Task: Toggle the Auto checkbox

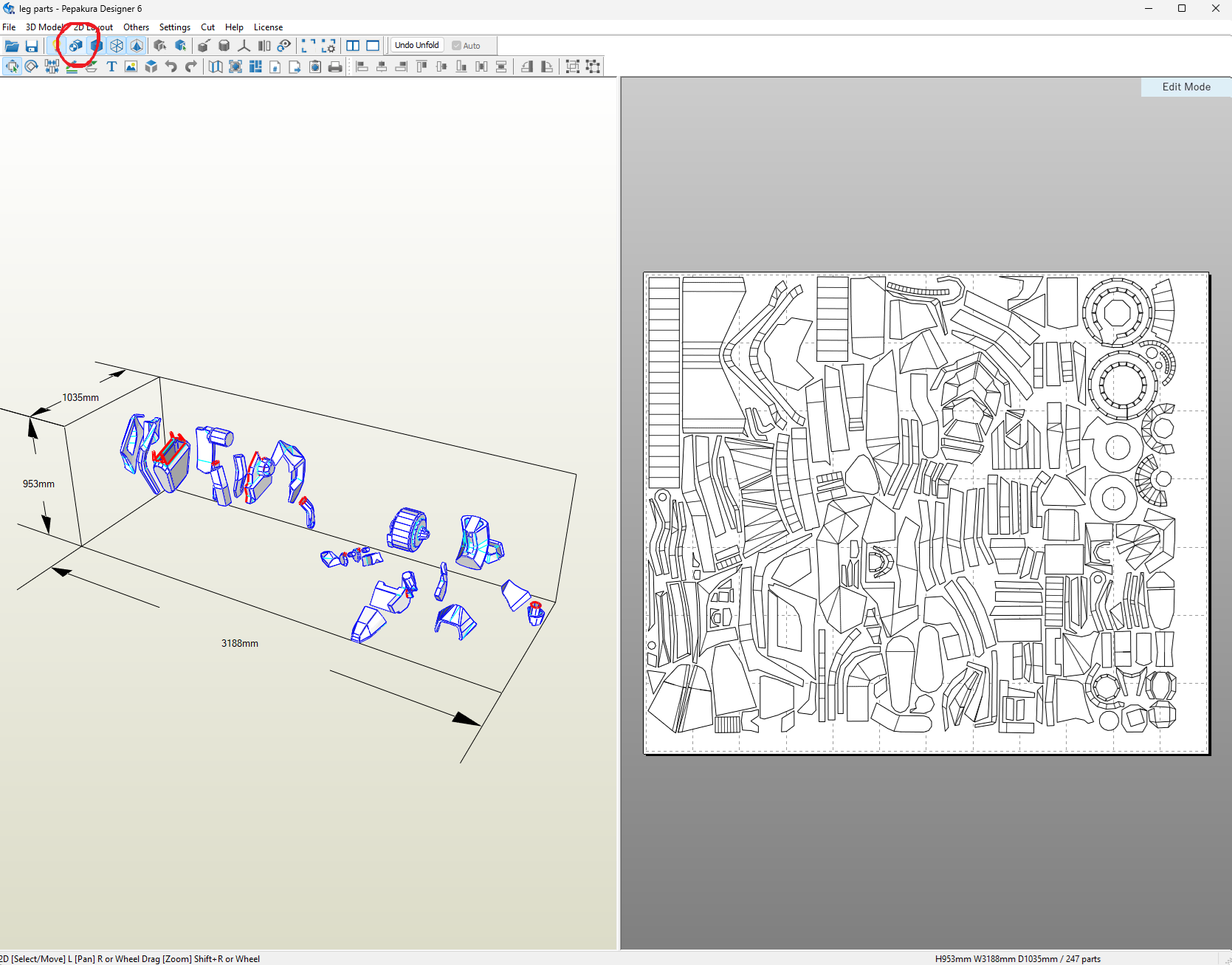Action: 457,46
